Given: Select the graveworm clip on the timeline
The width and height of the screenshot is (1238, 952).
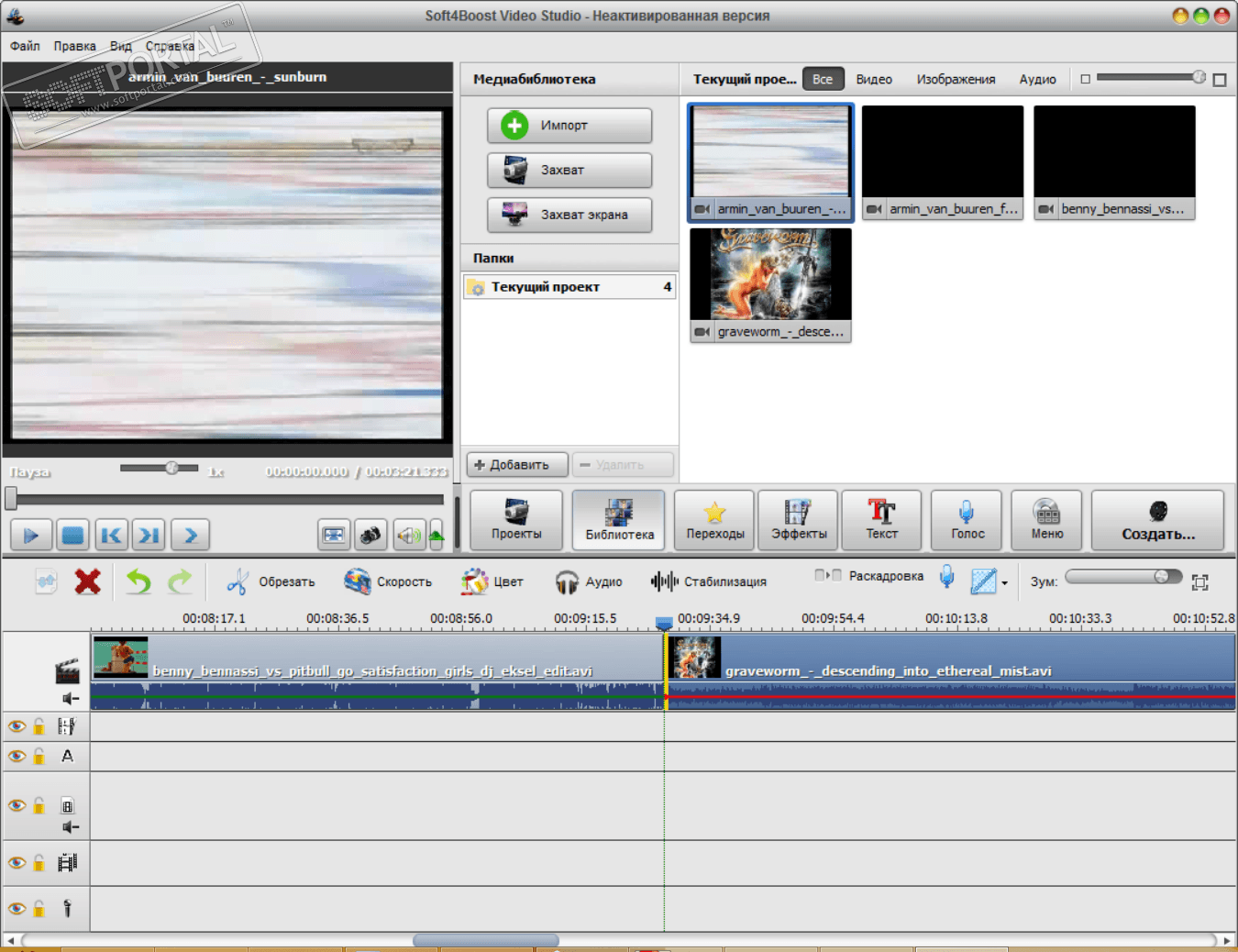Looking at the screenshot, I should (951, 671).
